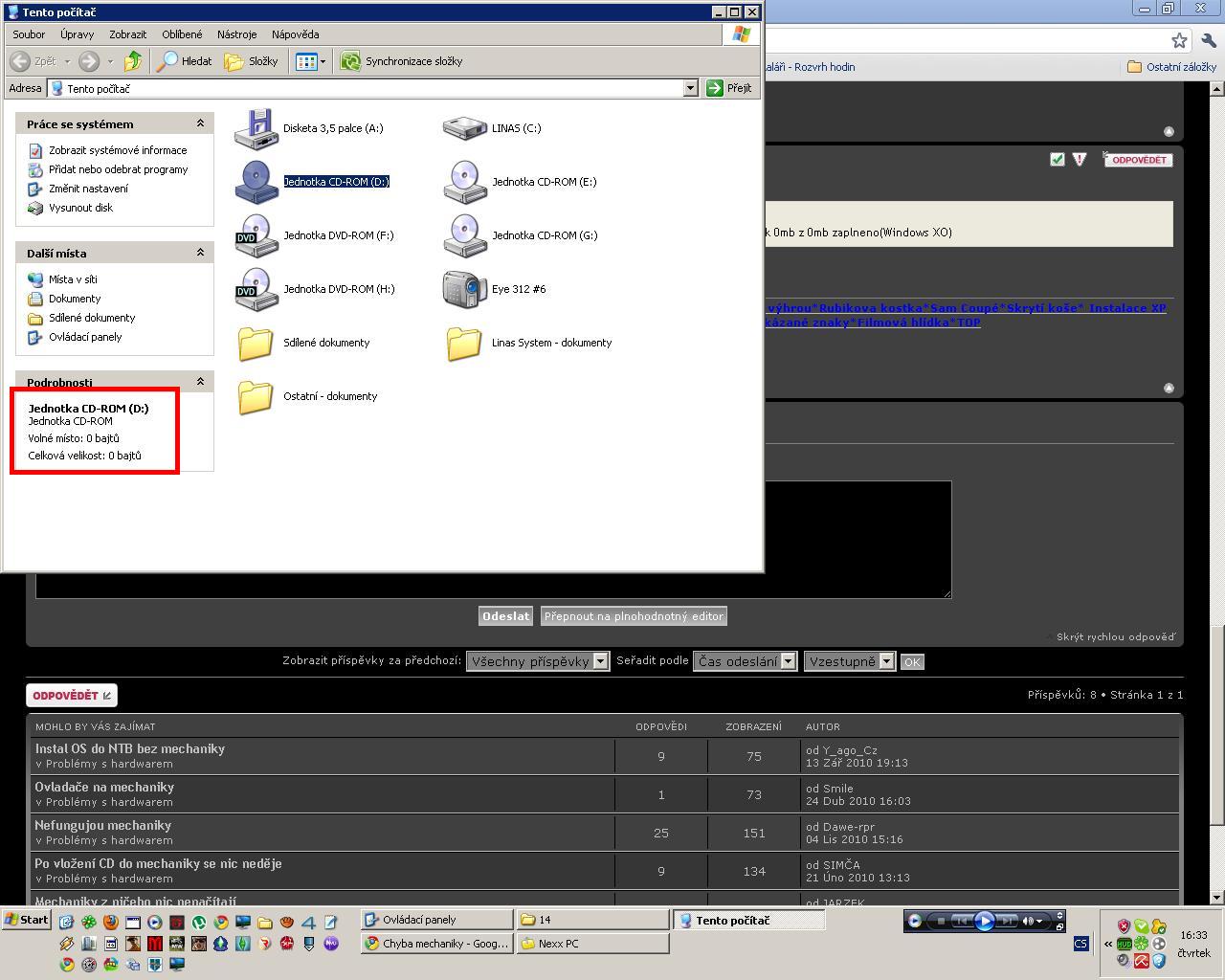
Task: Click the Odeslat button
Action: 505,616
